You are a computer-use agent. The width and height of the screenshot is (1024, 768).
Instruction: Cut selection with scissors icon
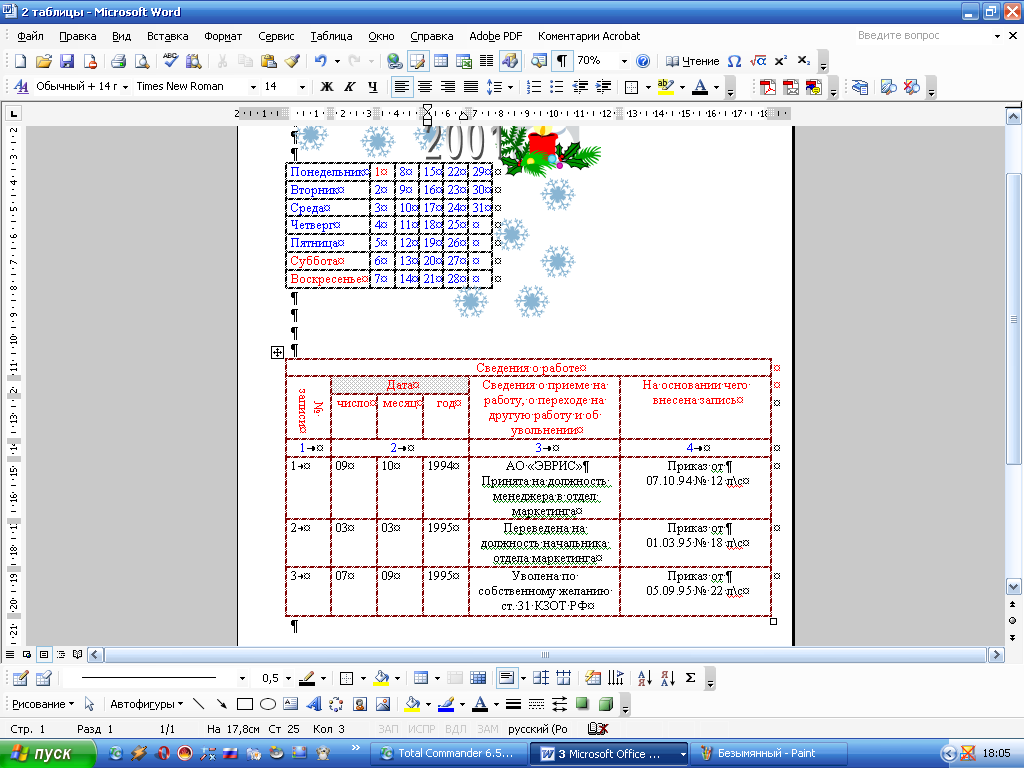coord(222,61)
